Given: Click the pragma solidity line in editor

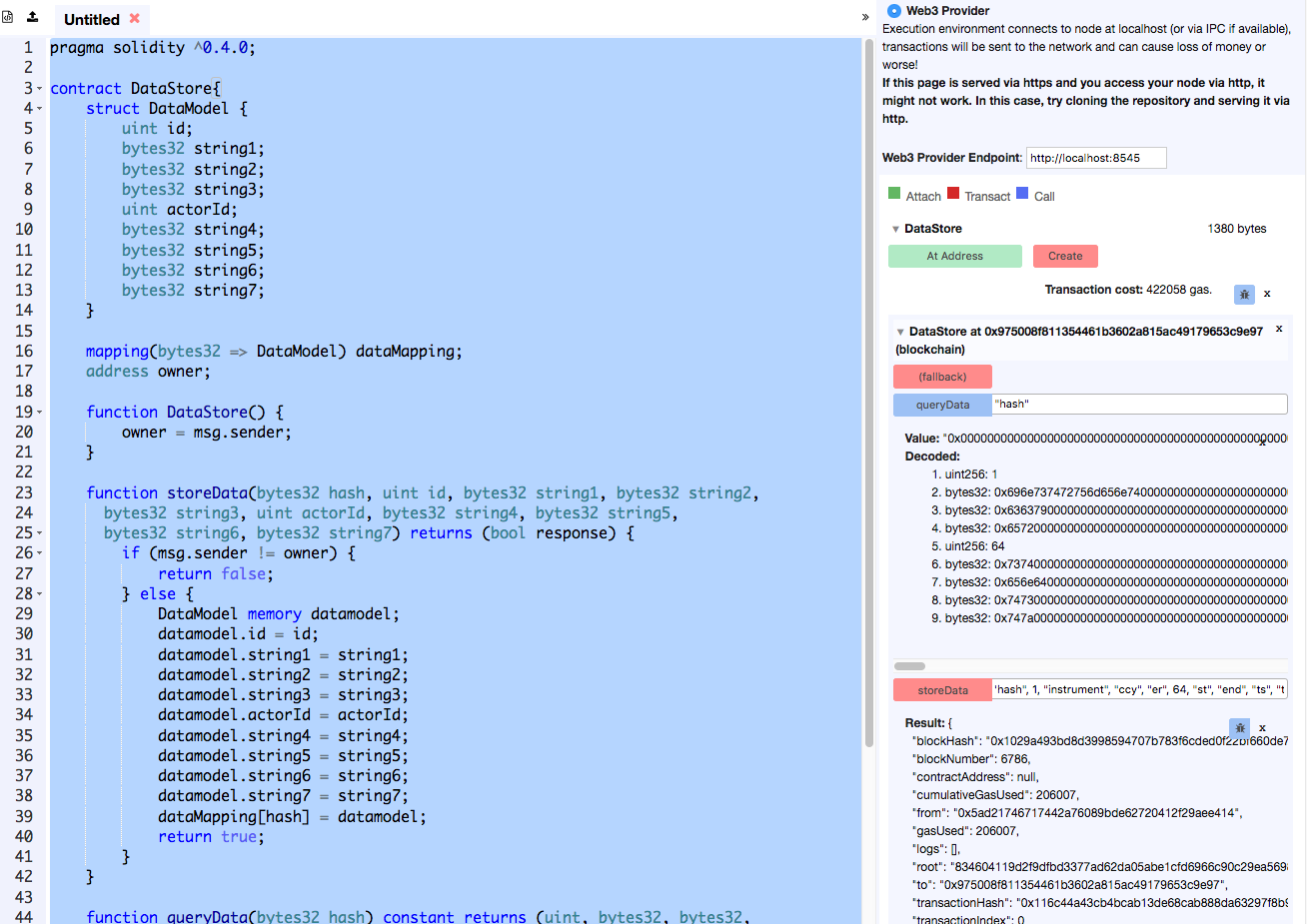Looking at the screenshot, I should 153,48.
